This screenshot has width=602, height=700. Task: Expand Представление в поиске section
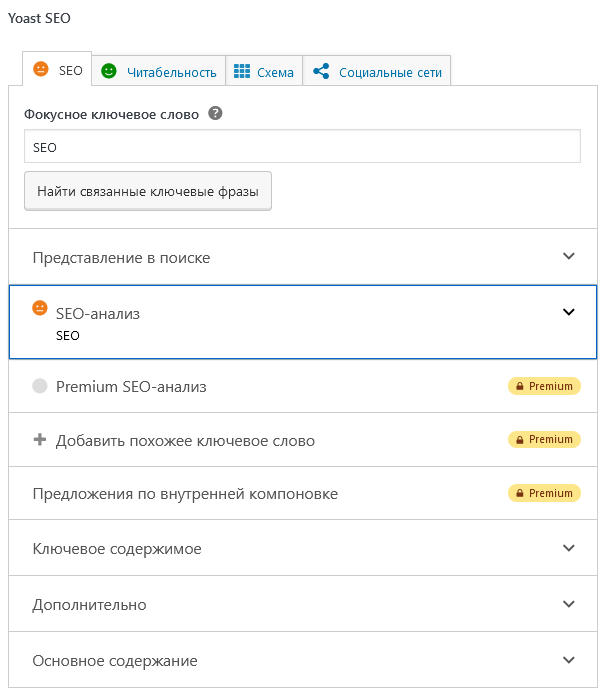[303, 257]
